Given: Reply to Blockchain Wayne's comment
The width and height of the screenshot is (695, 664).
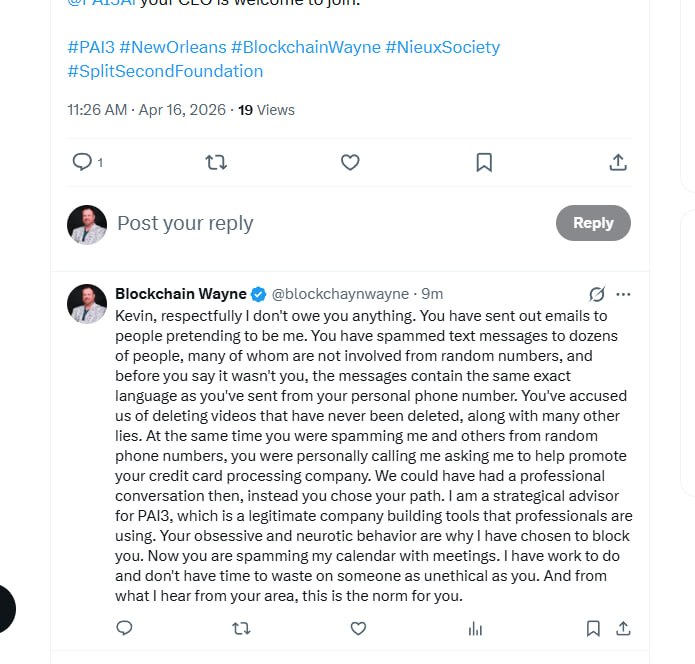Looking at the screenshot, I should click(x=124, y=628).
